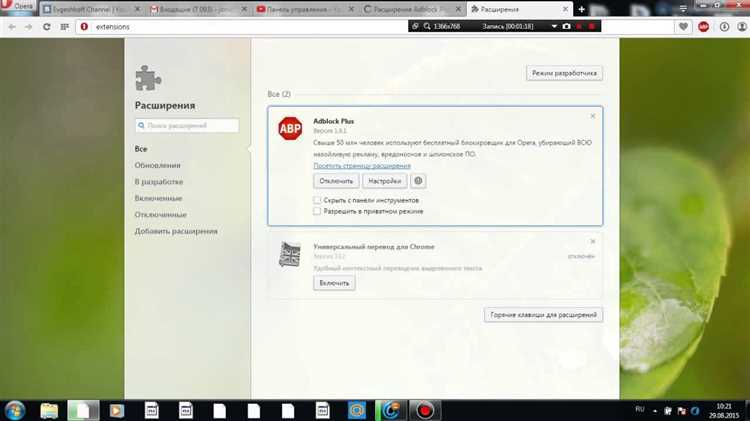Click Режим разработчика button

coord(564,73)
